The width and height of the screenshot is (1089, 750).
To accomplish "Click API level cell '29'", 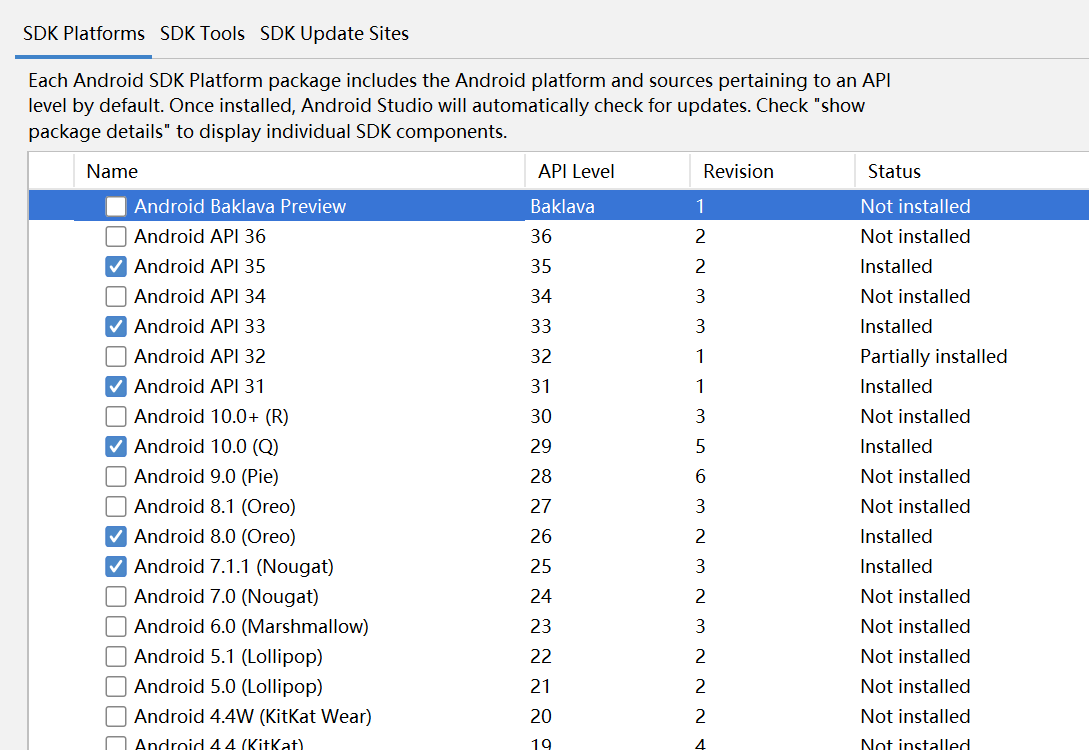I will coord(541,447).
